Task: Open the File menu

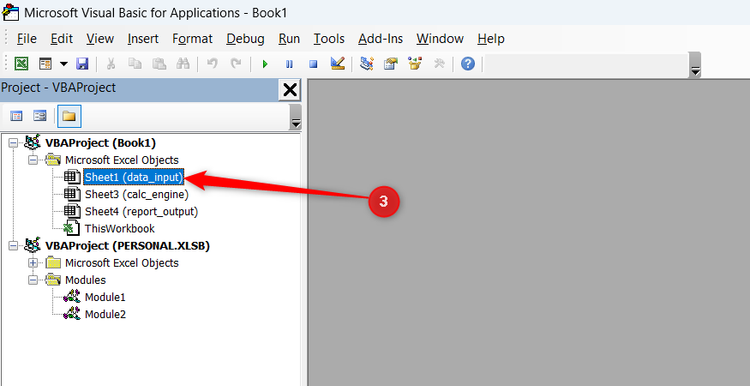Action: point(26,39)
